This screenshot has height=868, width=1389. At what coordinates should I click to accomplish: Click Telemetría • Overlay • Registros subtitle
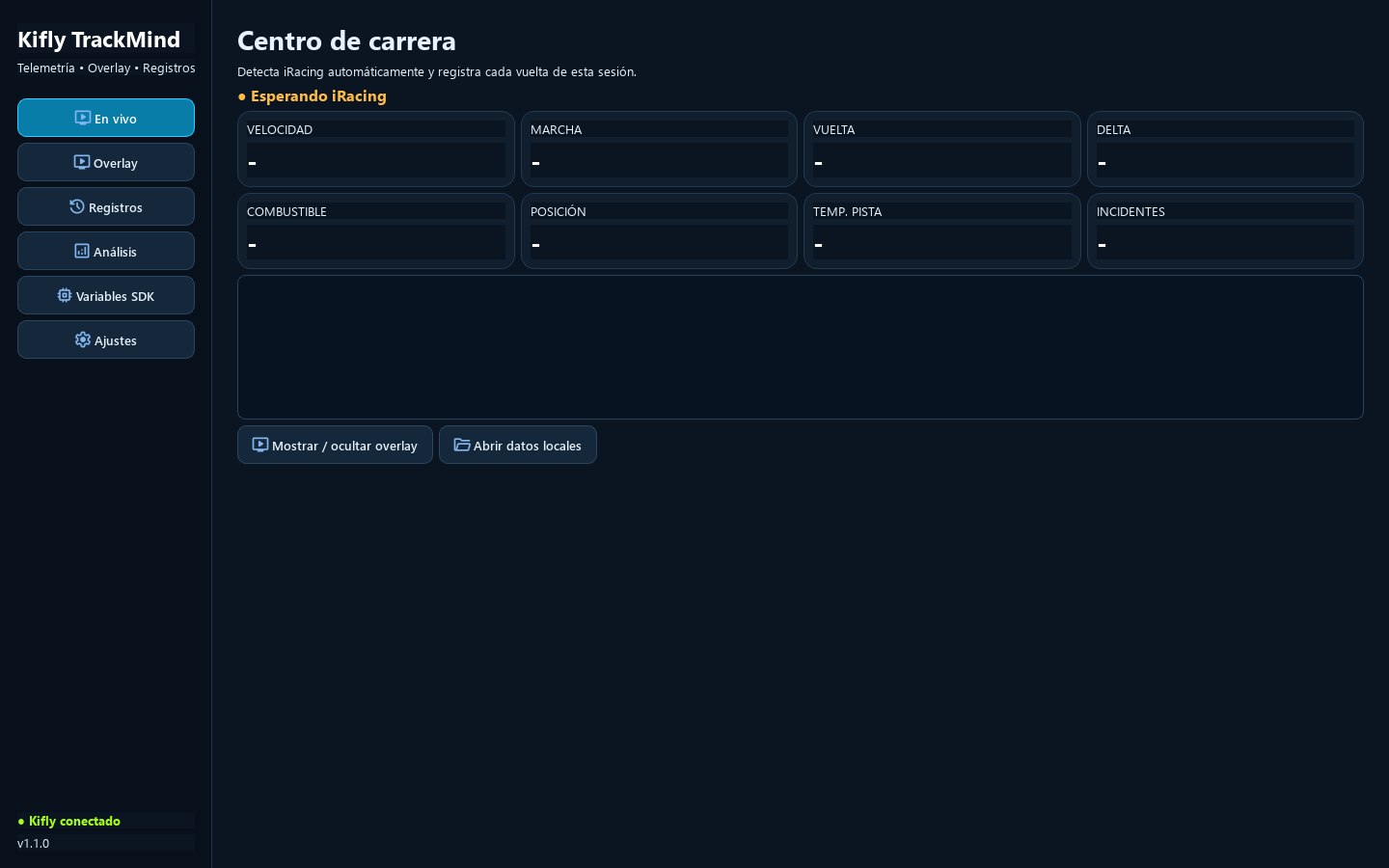[106, 68]
